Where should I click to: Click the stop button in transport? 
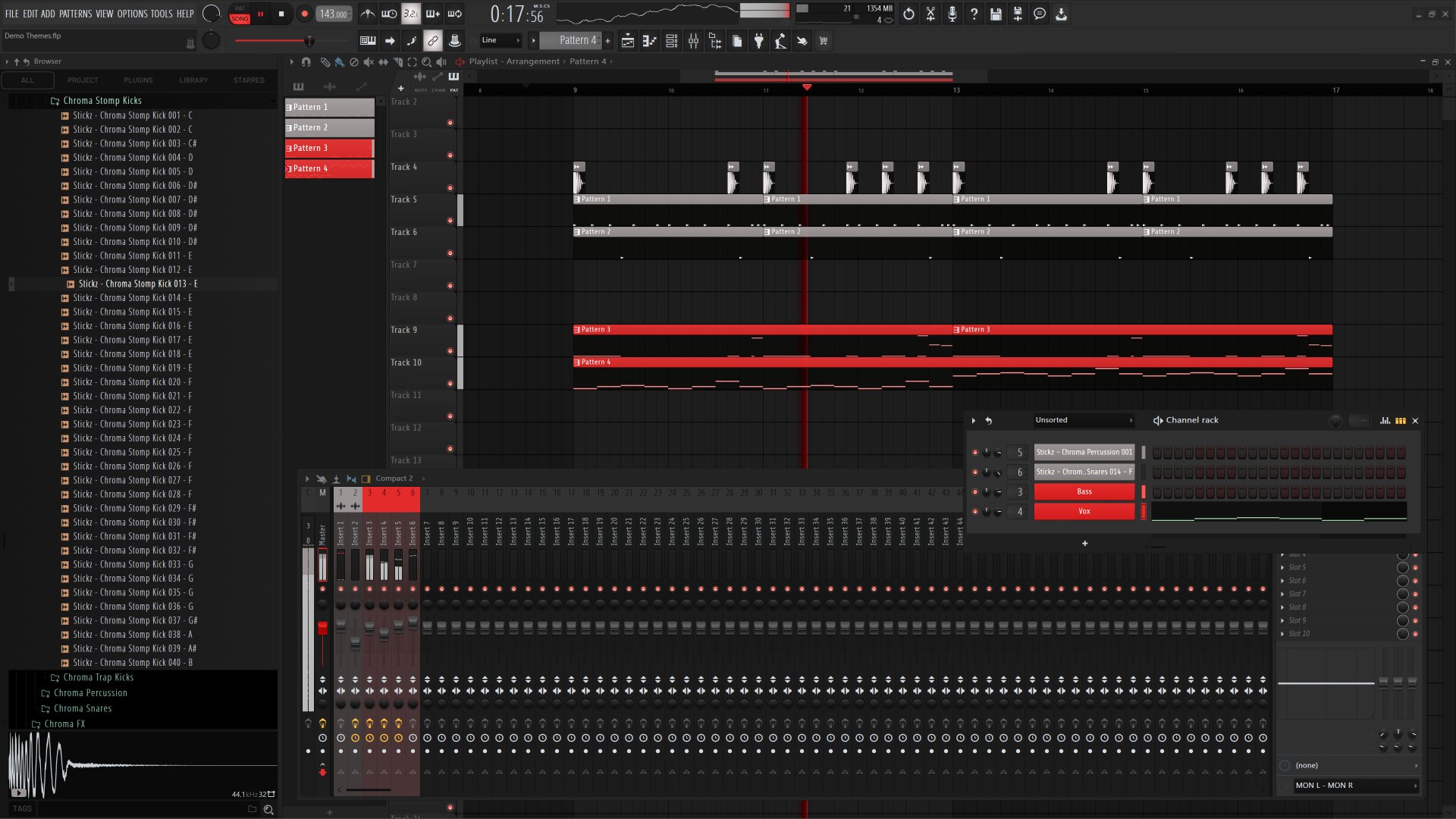click(x=281, y=14)
